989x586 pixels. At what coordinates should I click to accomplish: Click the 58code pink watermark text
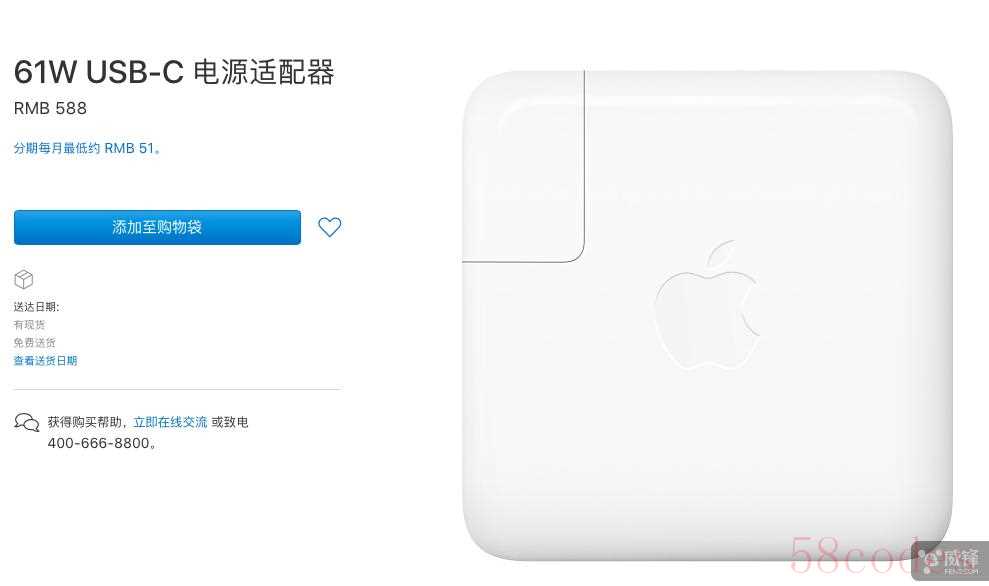[x=851, y=555]
